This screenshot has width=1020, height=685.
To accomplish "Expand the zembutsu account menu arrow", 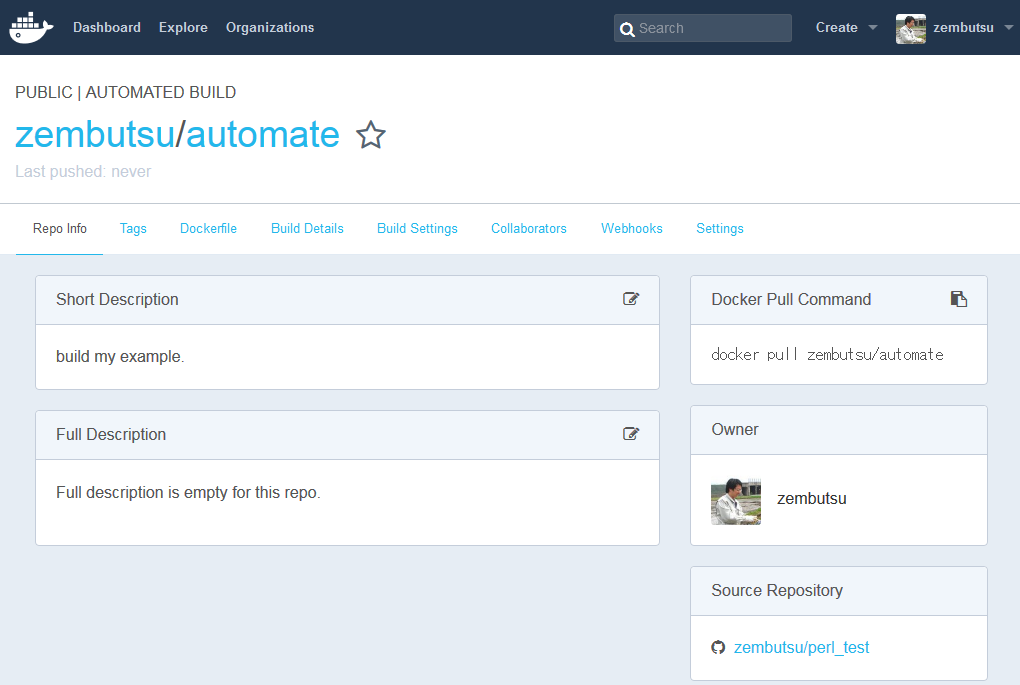I will click(x=1009, y=27).
